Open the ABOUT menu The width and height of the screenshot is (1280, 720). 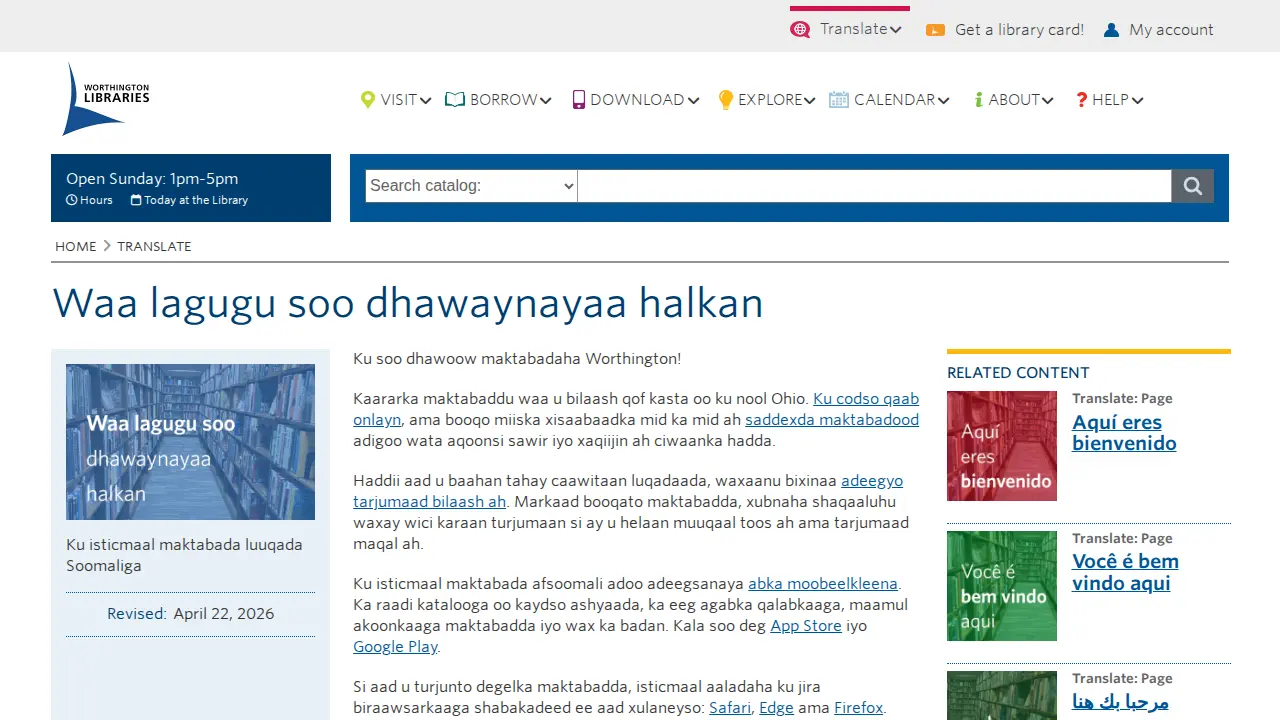tap(1014, 100)
